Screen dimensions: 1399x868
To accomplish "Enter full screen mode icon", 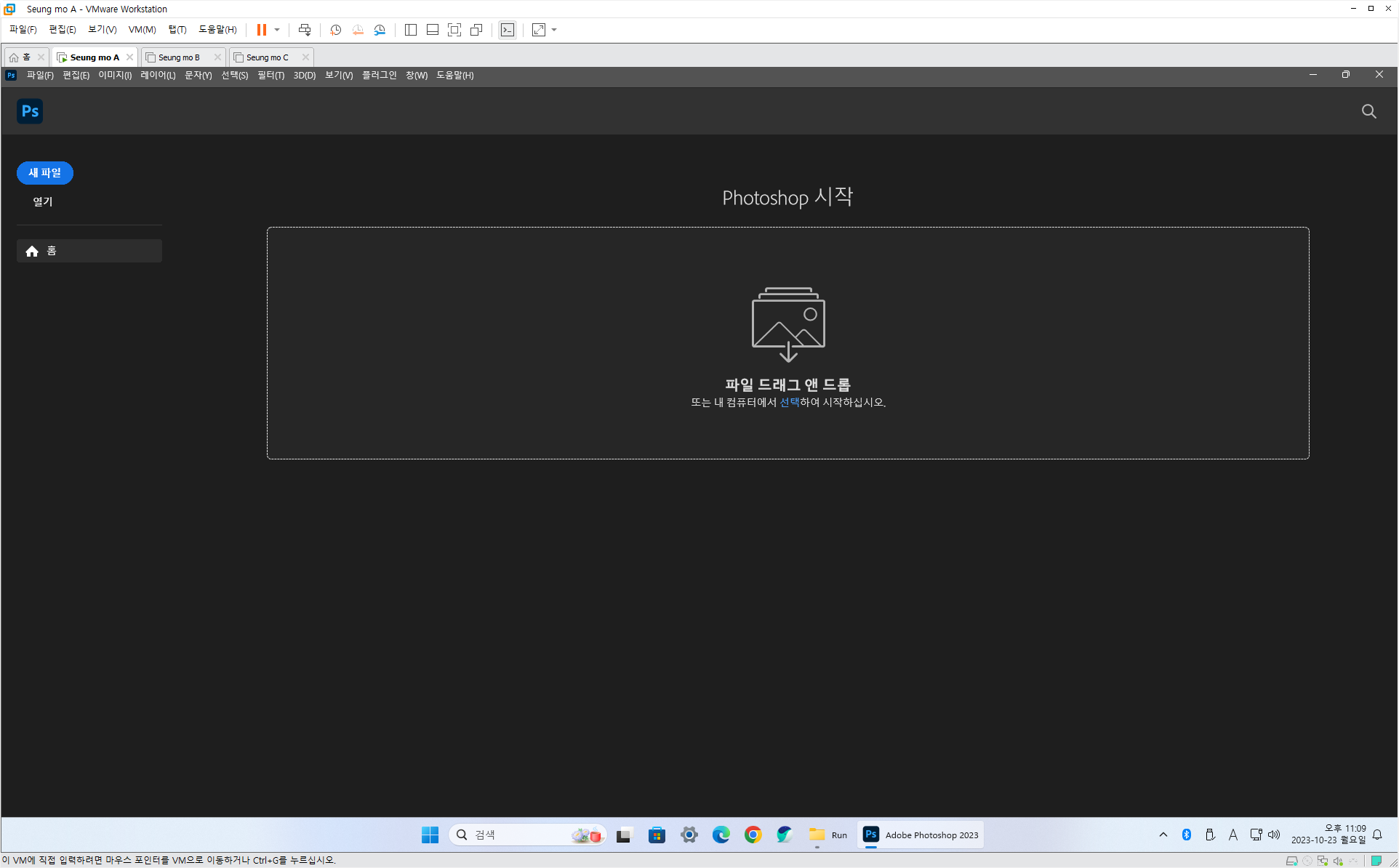I will click(454, 30).
